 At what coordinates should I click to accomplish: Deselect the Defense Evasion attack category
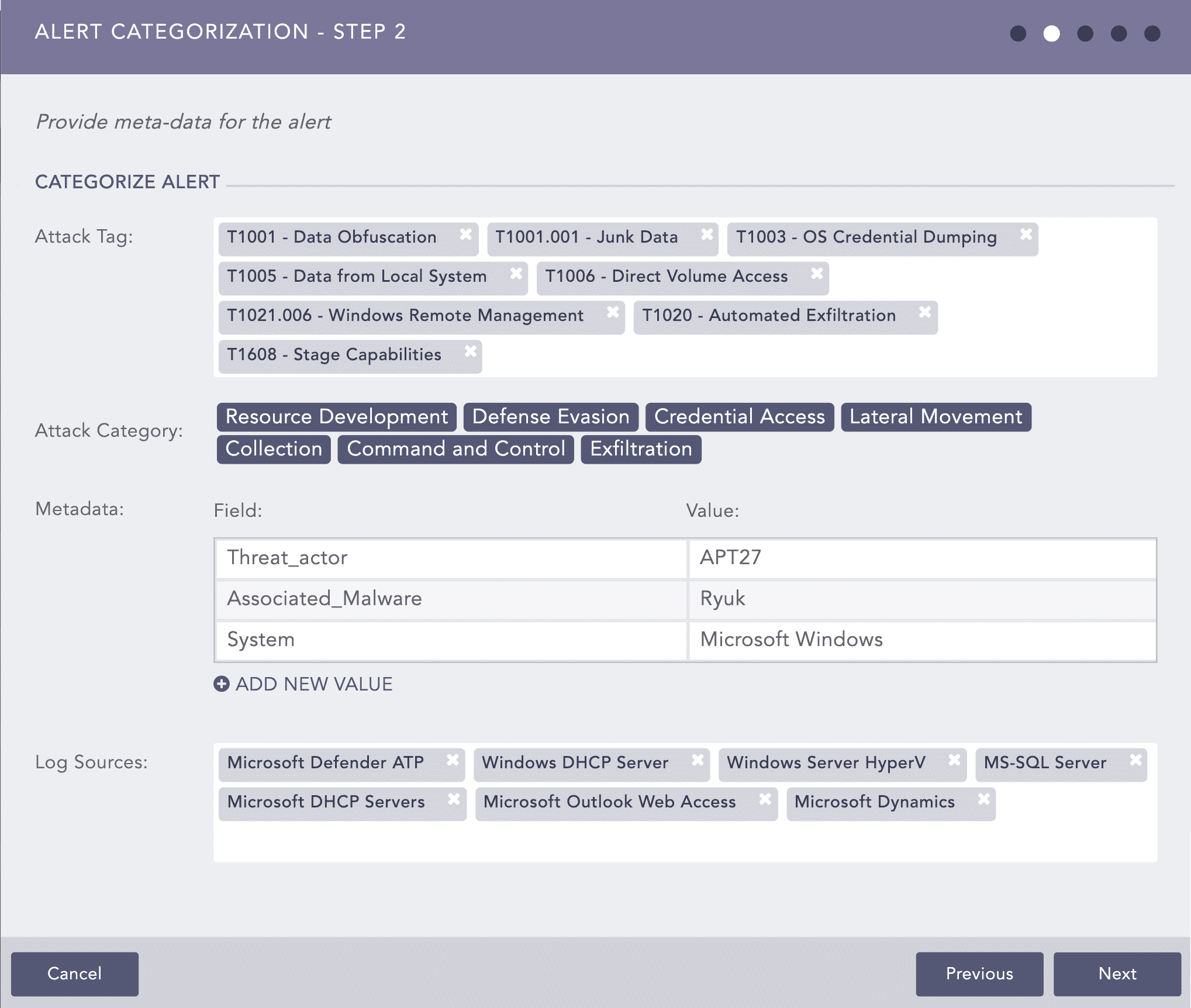click(550, 417)
